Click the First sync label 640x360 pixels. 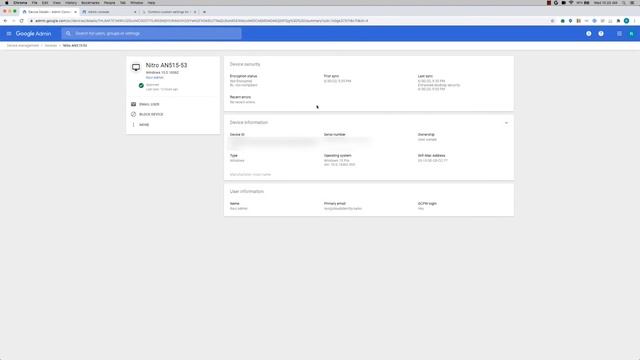331,76
